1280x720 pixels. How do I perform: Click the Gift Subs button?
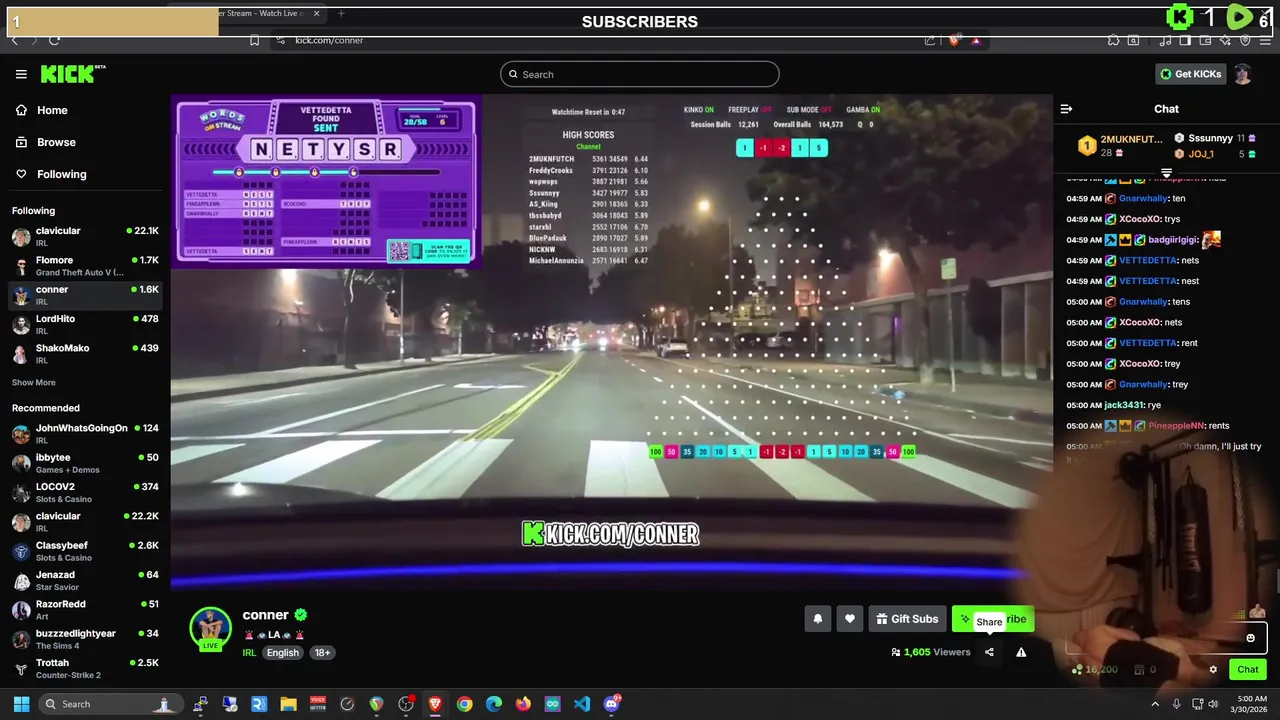(907, 619)
